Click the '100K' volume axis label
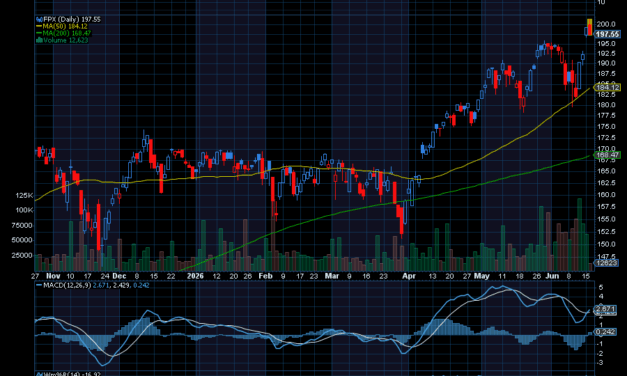The width and height of the screenshot is (627, 376). click(24, 210)
